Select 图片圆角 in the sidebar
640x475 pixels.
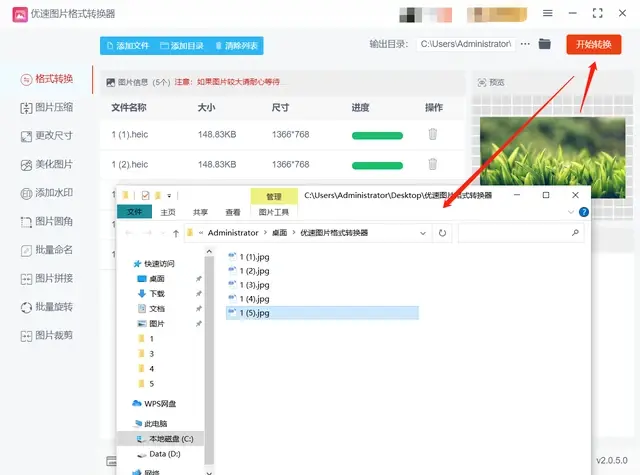tap(47, 221)
